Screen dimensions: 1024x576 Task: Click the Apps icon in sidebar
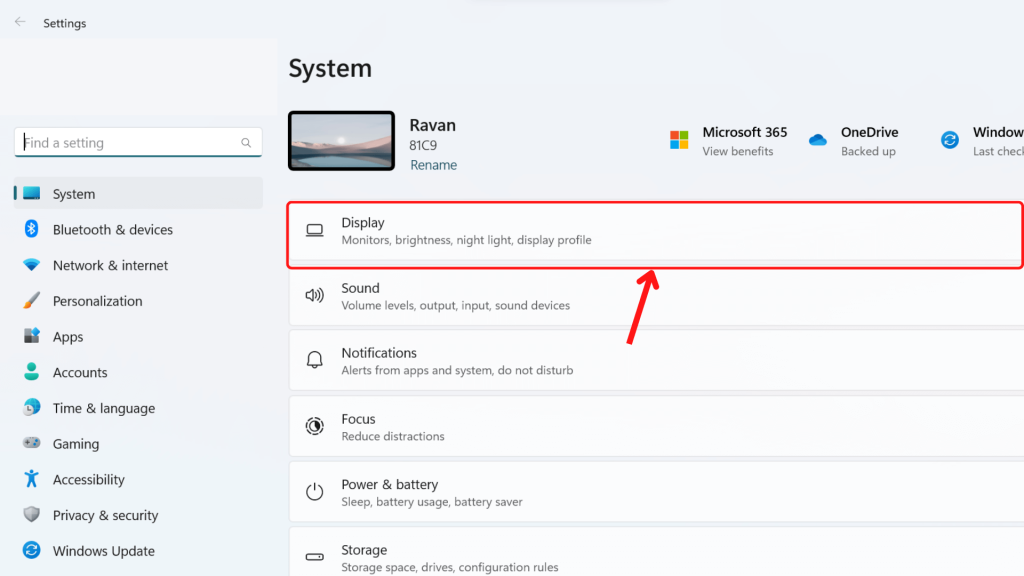[x=31, y=336]
